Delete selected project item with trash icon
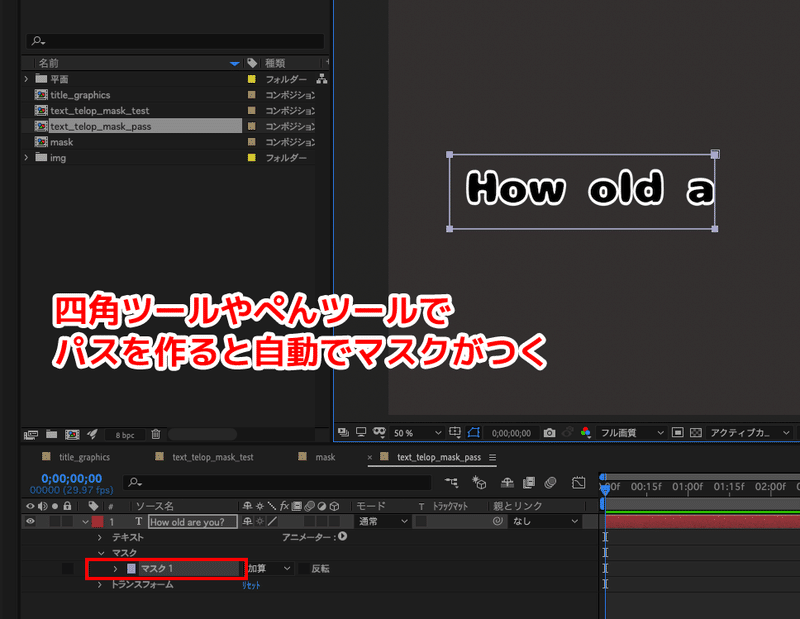 (x=156, y=434)
